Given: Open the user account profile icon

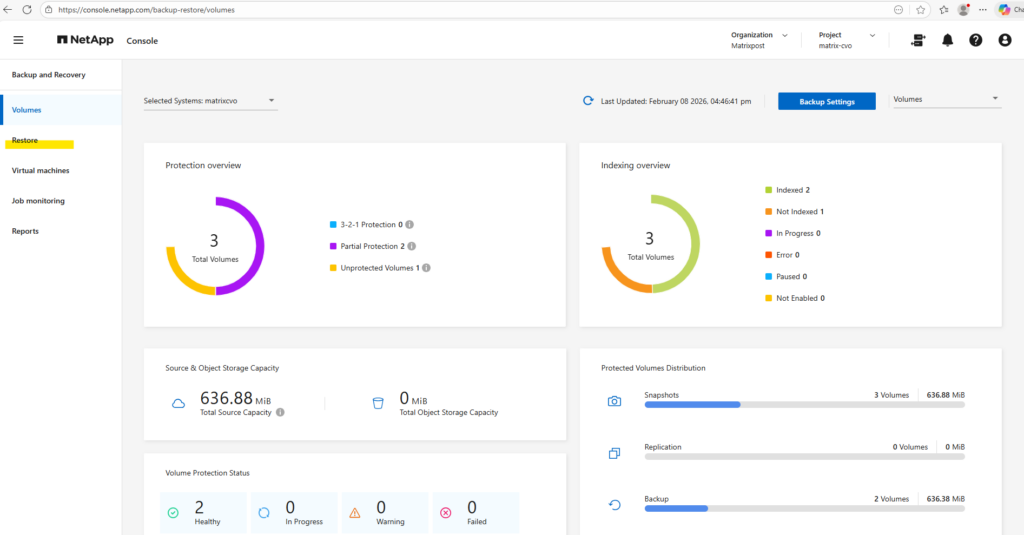Looking at the screenshot, I should tap(1005, 40).
